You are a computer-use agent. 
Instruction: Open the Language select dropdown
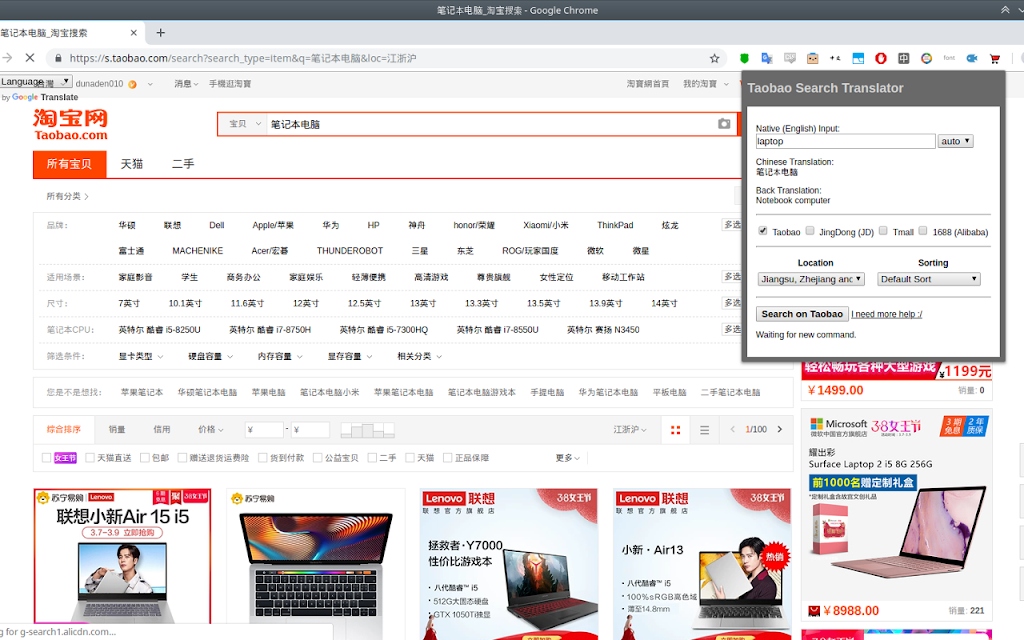[36, 82]
